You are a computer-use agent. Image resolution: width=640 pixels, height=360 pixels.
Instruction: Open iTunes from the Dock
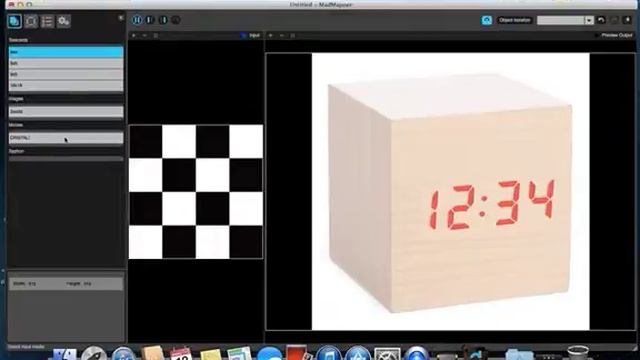(329, 354)
